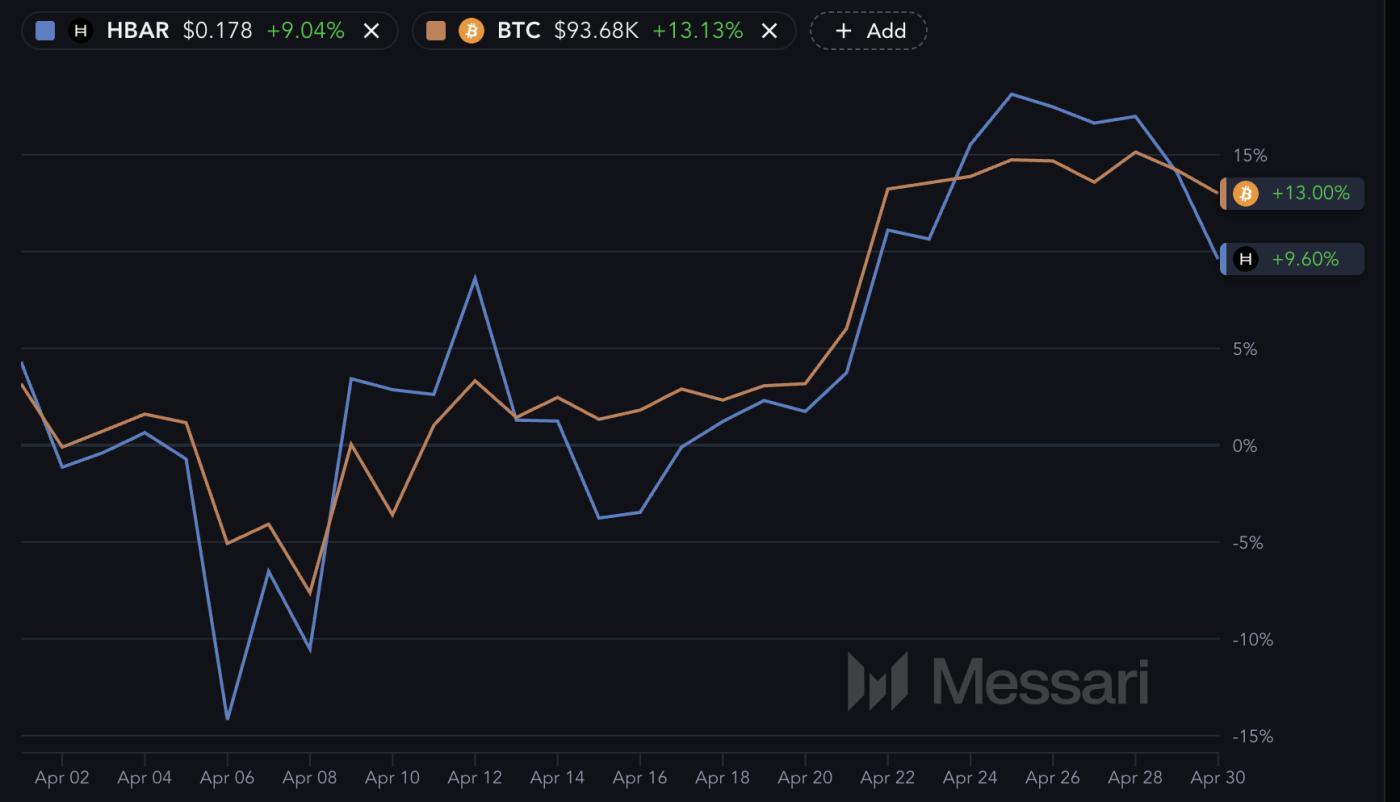Open the Add asset control
The width and height of the screenshot is (1400, 802).
(868, 30)
